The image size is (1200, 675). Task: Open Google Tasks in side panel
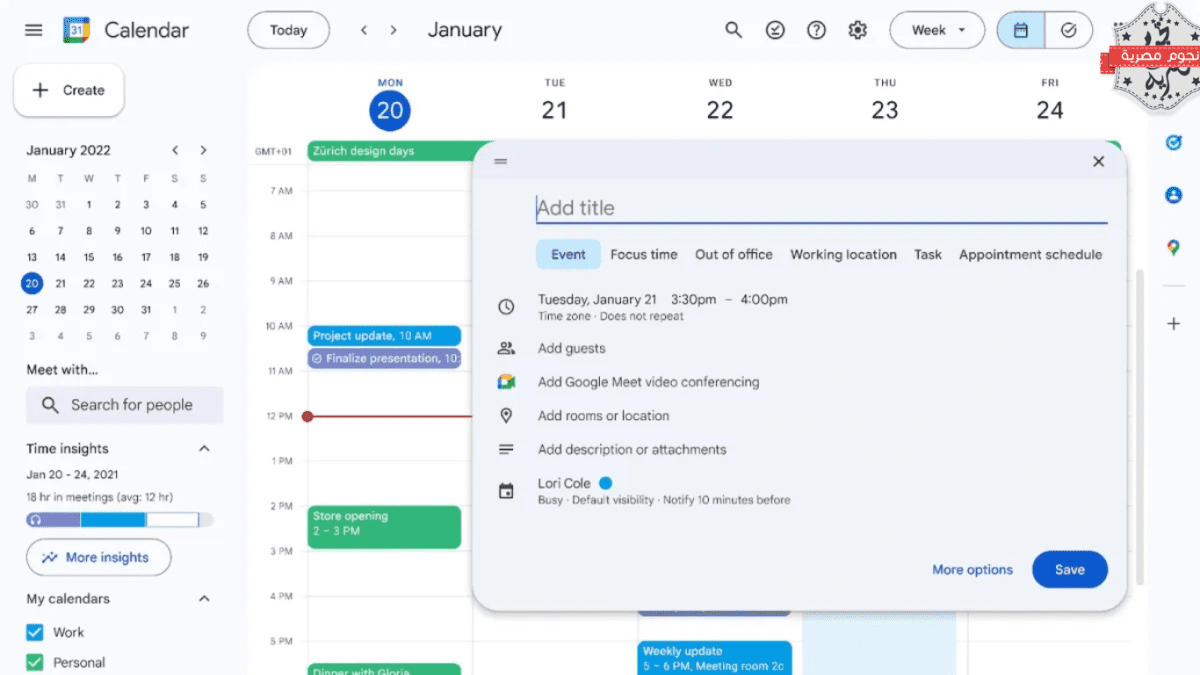1174,143
